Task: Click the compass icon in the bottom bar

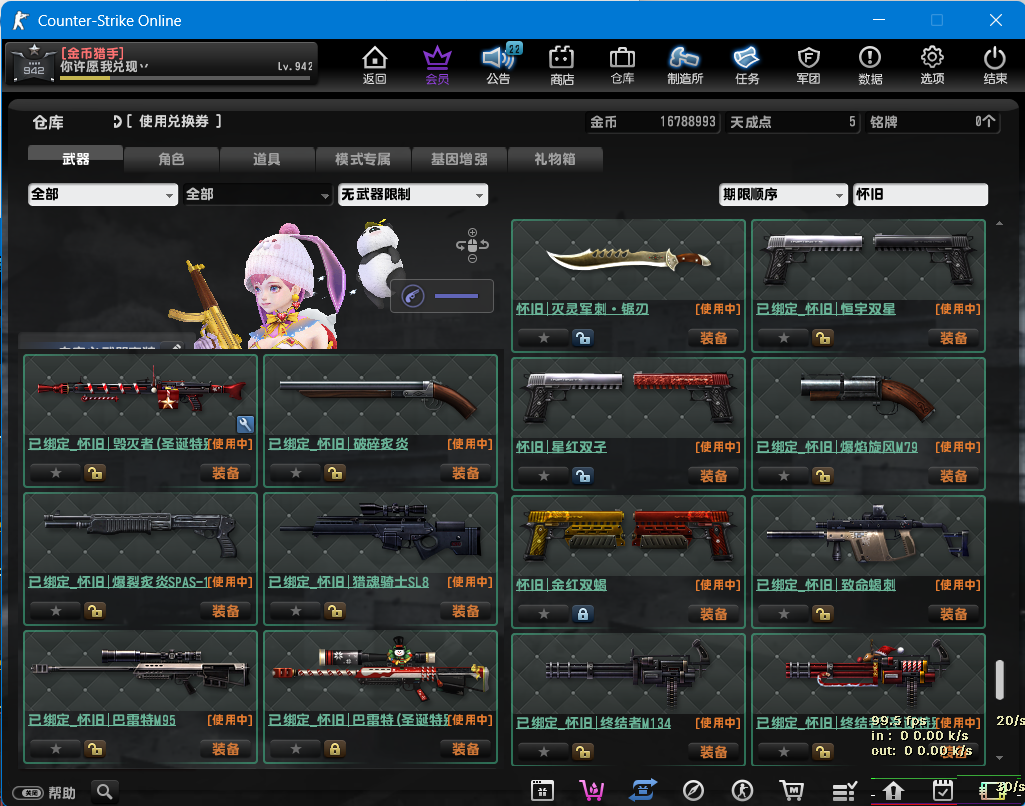Action: [x=693, y=791]
